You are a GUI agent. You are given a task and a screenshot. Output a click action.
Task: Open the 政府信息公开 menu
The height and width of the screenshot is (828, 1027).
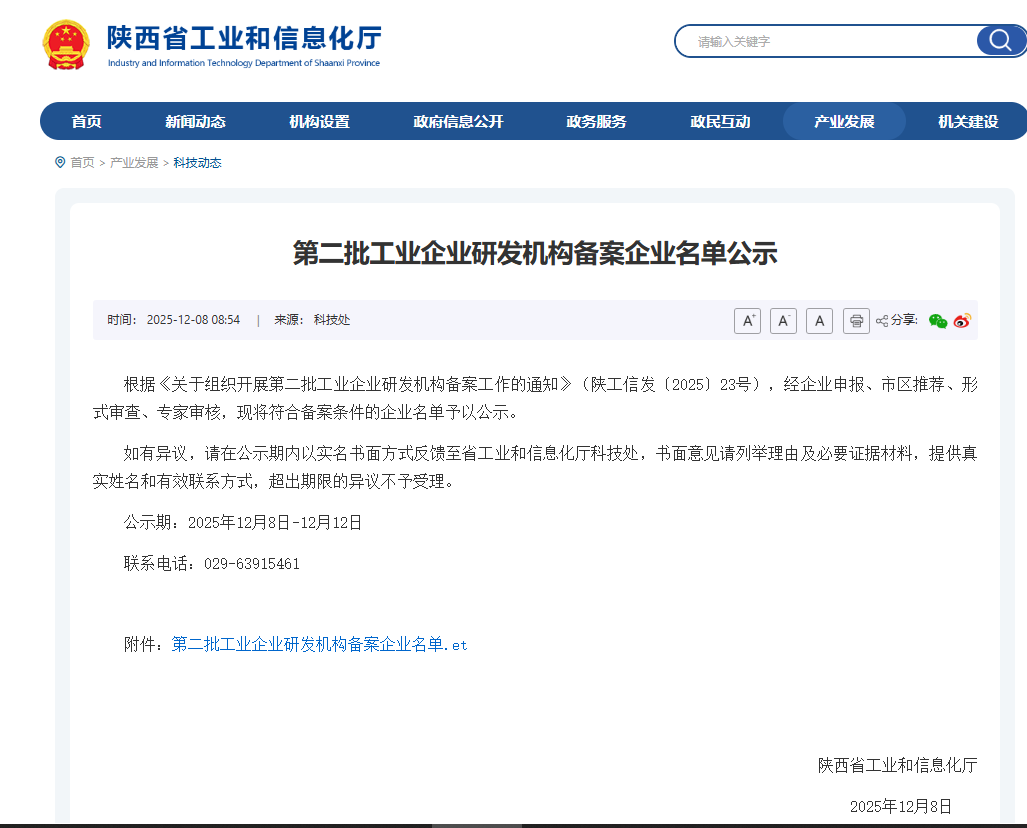[458, 122]
